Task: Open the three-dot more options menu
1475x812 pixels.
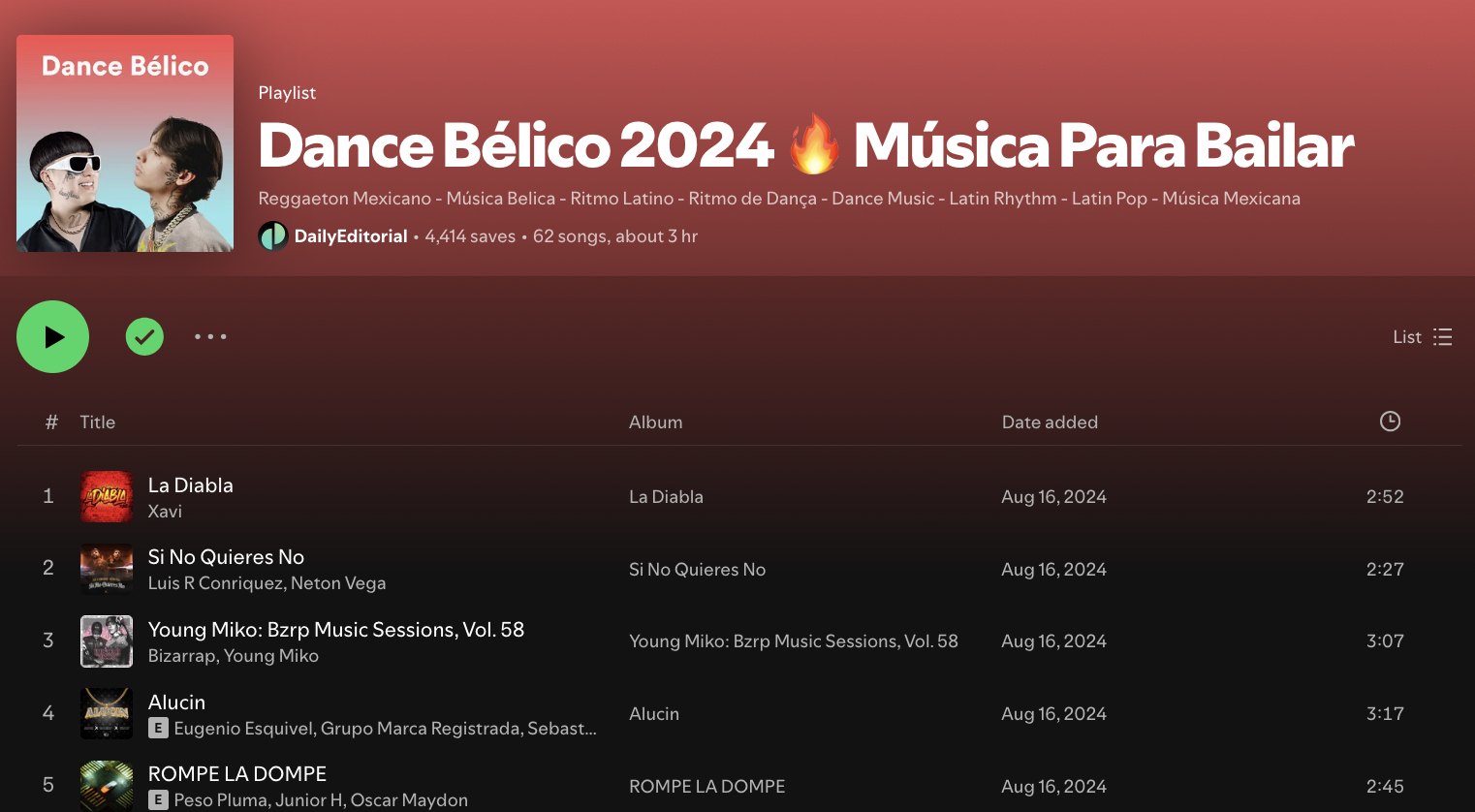Action: click(x=210, y=336)
